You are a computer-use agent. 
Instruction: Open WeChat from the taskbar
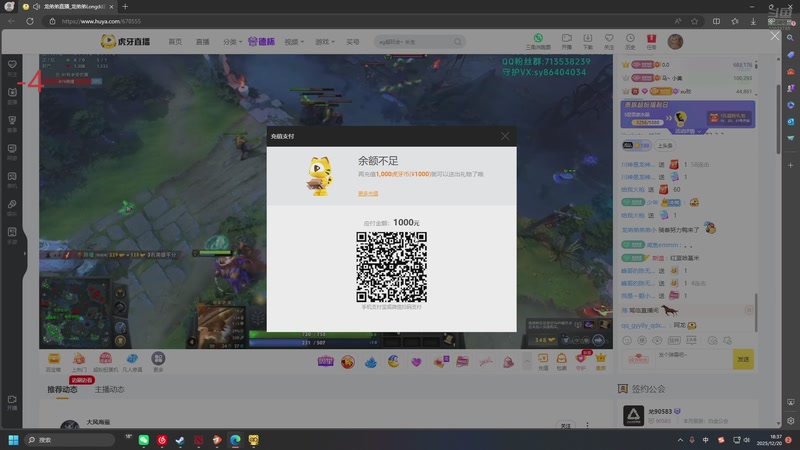tap(144, 440)
